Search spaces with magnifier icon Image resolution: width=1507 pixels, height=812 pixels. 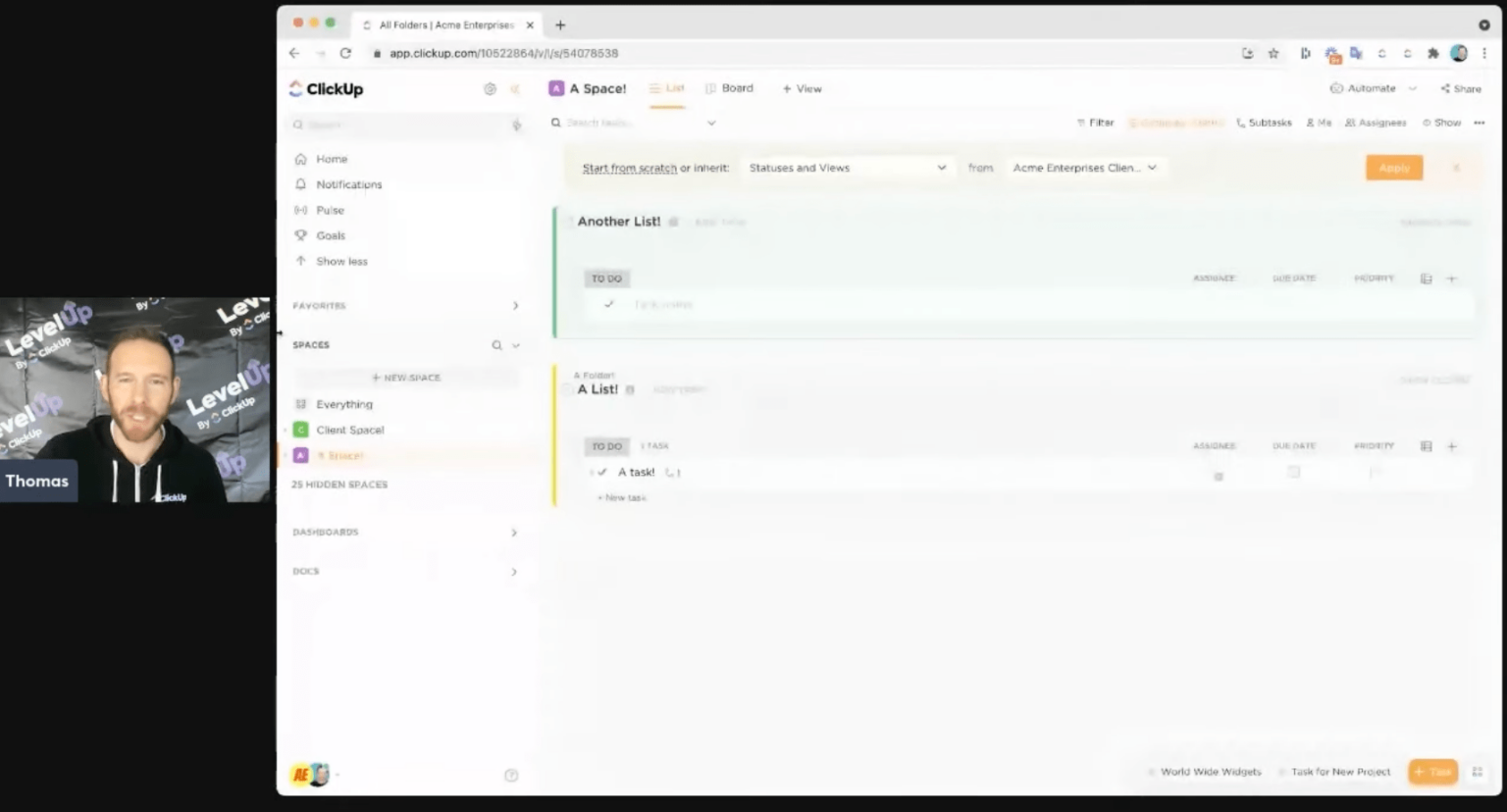(496, 345)
